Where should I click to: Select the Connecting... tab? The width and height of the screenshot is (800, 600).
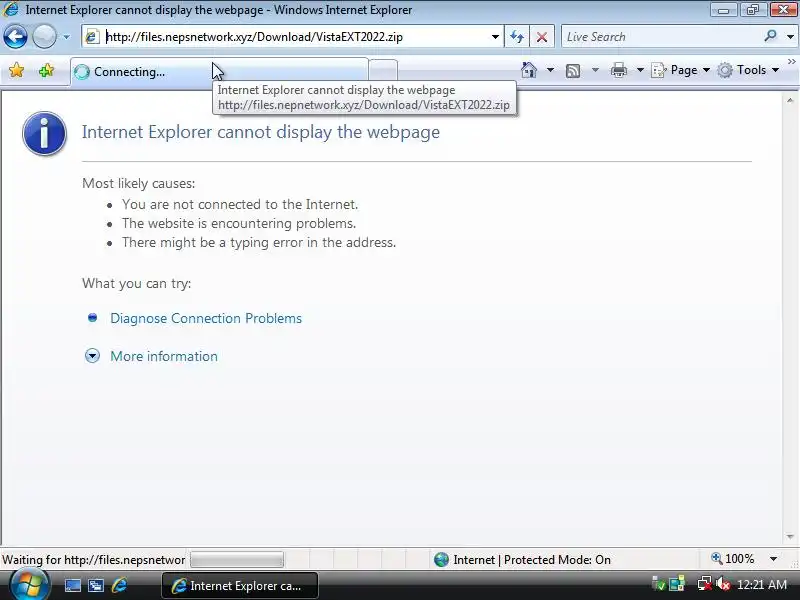click(x=219, y=71)
